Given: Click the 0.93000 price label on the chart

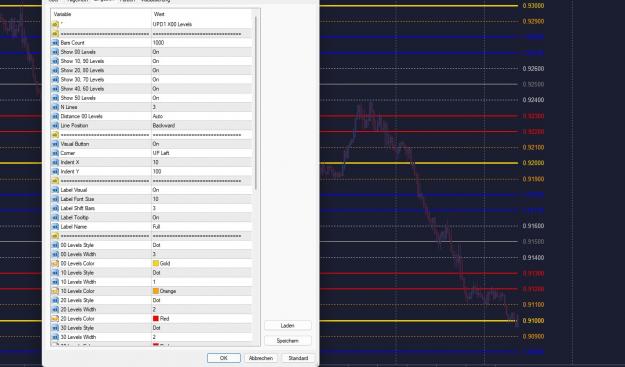Looking at the screenshot, I should tap(533, 6).
